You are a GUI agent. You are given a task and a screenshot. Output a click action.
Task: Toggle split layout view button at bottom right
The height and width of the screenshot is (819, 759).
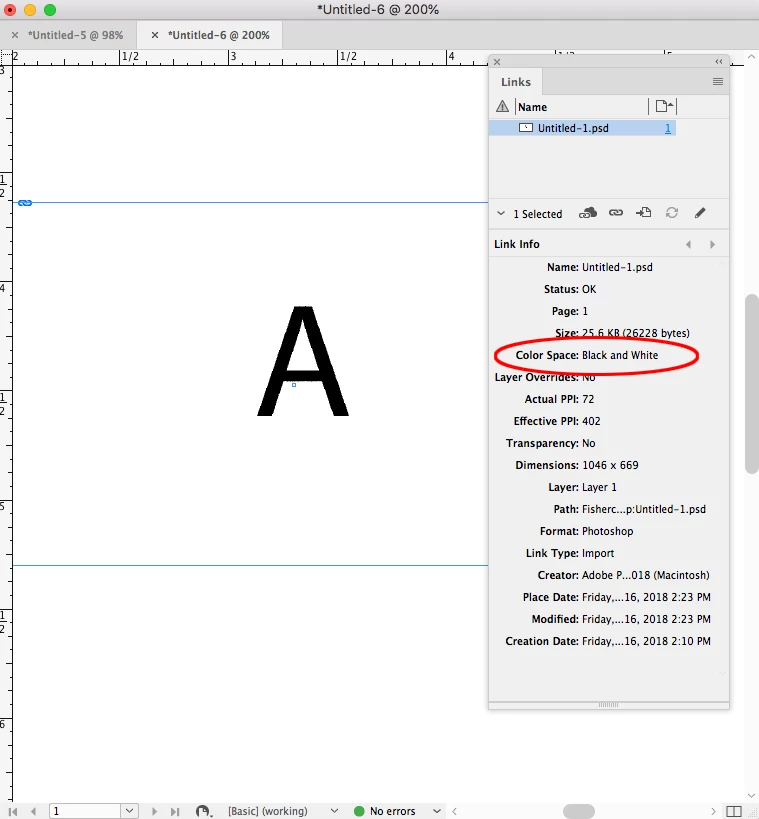coord(734,811)
